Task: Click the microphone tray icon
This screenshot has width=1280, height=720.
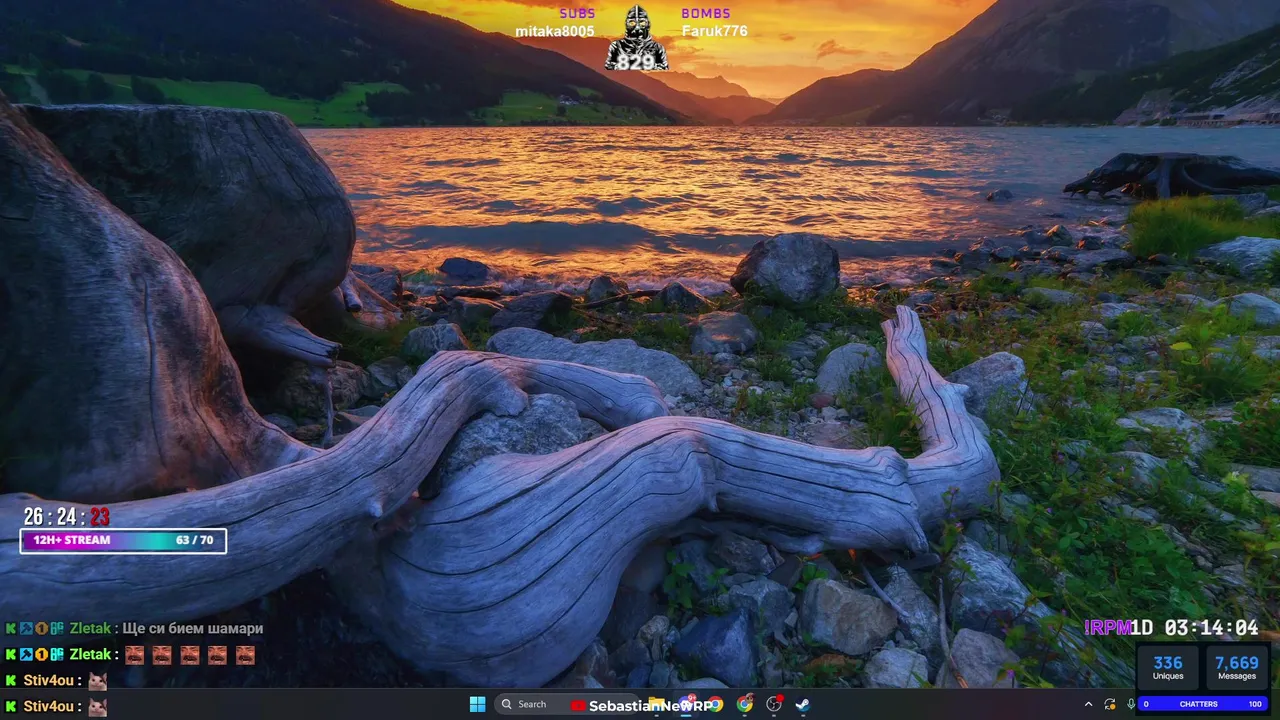Action: pos(1131,704)
